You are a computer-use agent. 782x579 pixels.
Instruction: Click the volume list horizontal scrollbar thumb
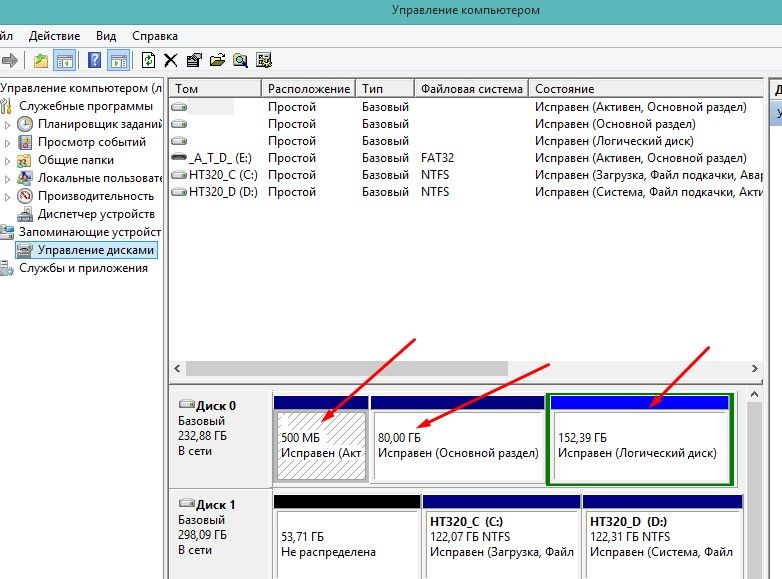pos(347,369)
